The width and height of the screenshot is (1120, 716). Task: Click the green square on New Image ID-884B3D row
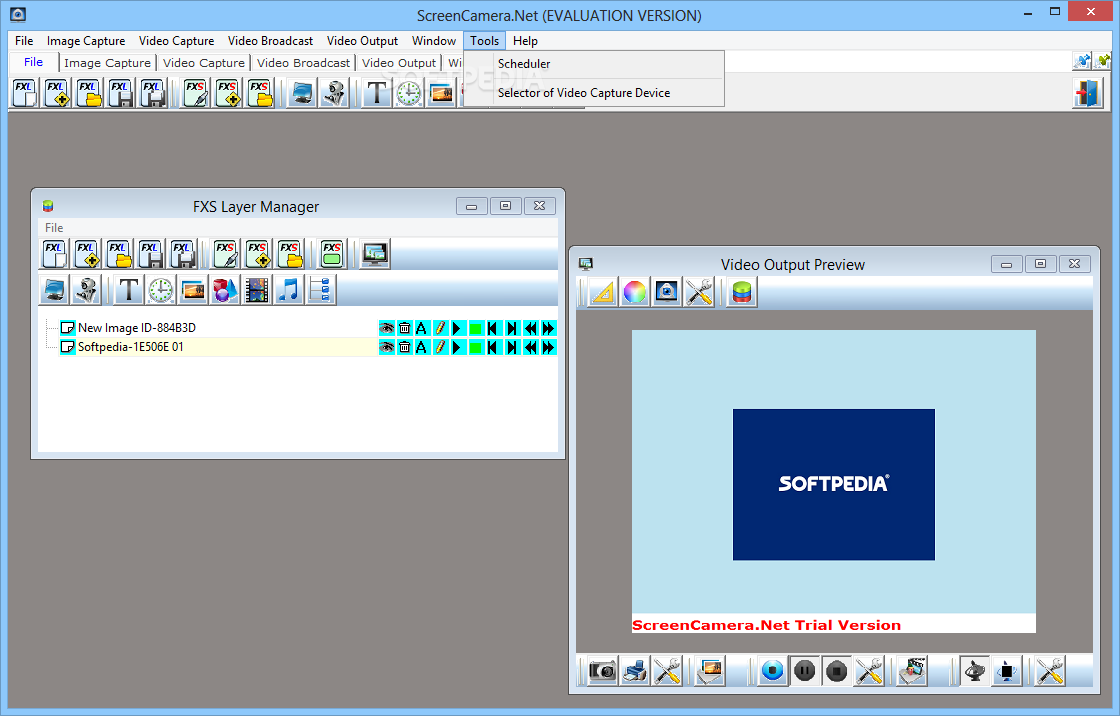[476, 328]
